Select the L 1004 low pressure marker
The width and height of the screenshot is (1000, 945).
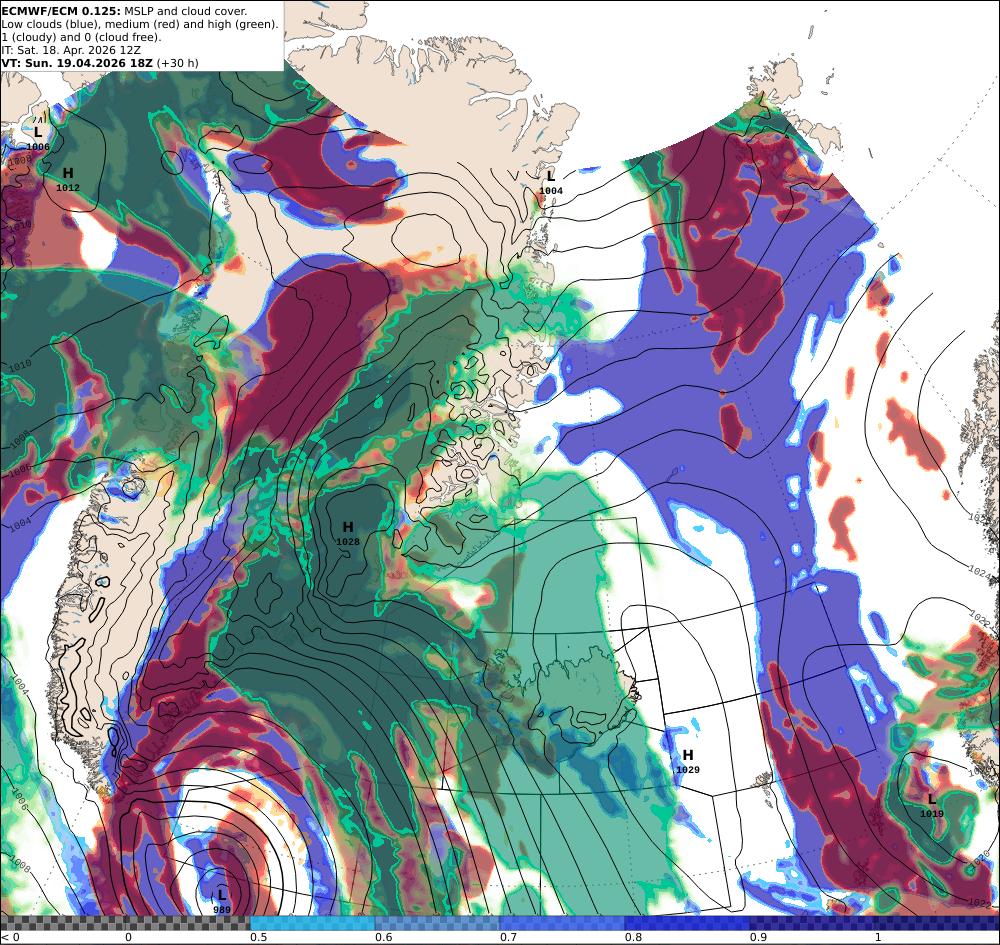[x=551, y=182]
